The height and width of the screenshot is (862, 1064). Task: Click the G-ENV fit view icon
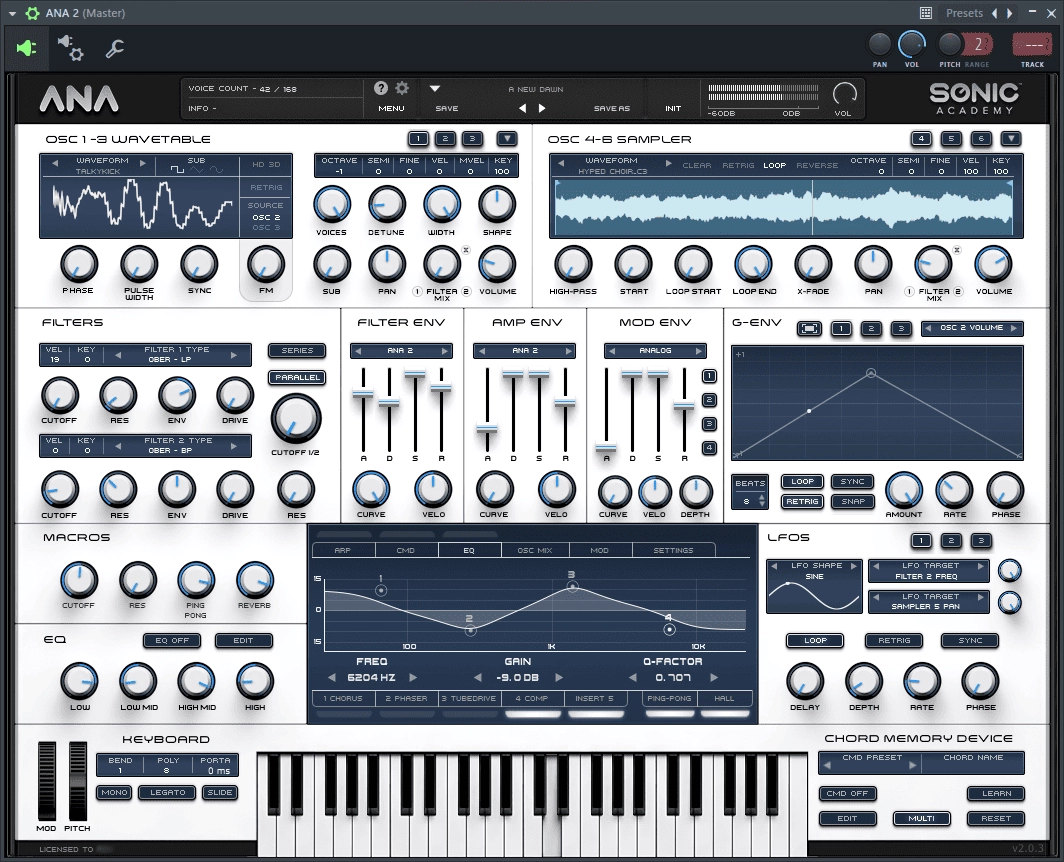tap(809, 329)
